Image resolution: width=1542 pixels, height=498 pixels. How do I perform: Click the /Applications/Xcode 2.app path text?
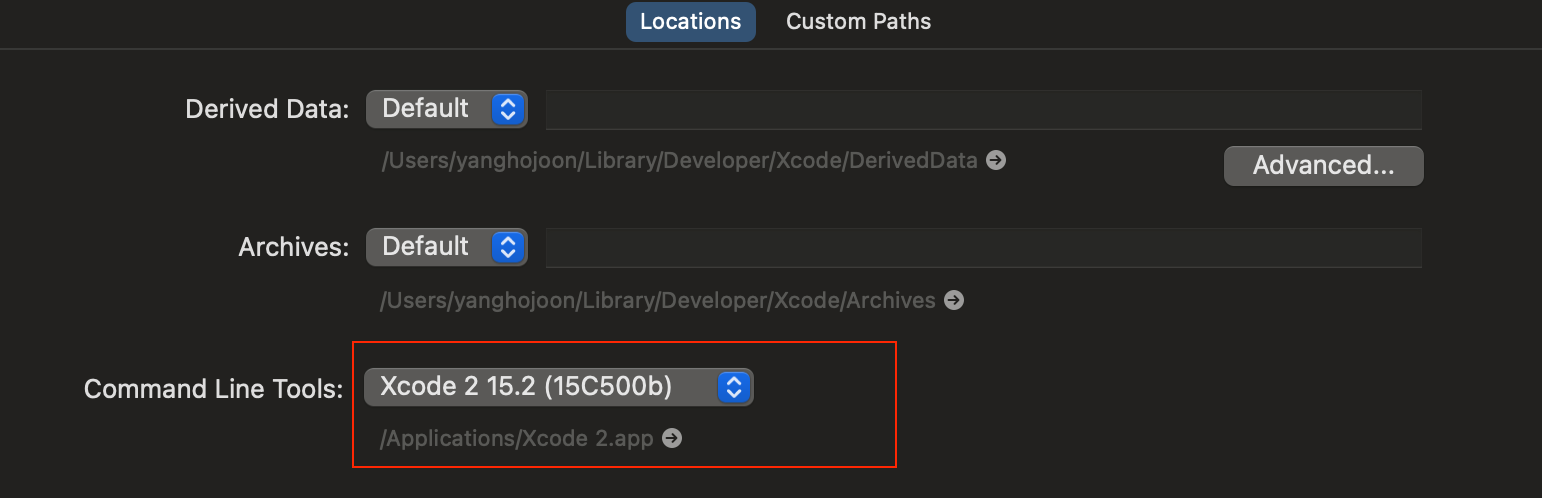[x=517, y=438]
